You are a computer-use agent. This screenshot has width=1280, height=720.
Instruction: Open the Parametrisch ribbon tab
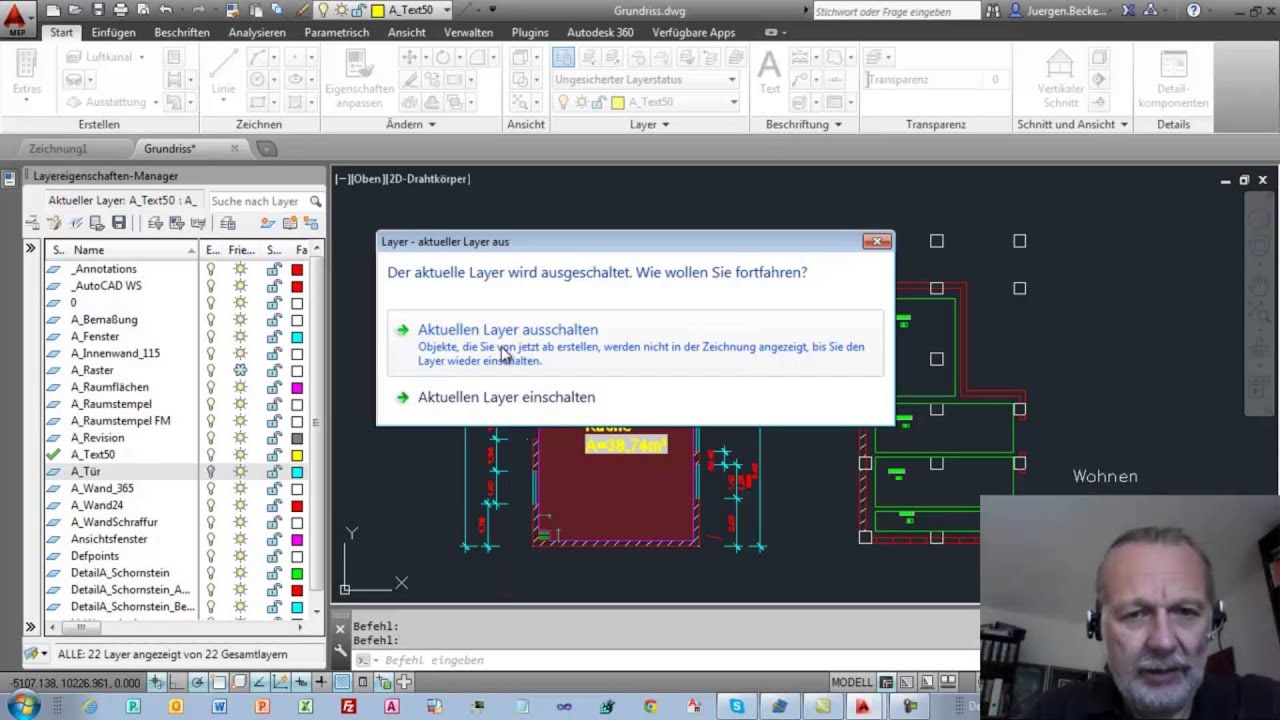tap(337, 32)
